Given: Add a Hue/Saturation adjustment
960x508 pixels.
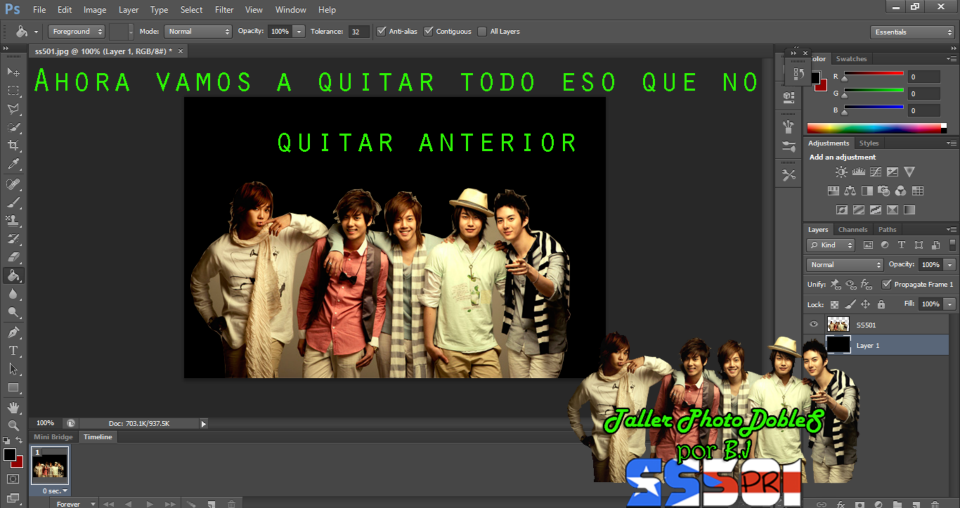Looking at the screenshot, I should (x=833, y=191).
